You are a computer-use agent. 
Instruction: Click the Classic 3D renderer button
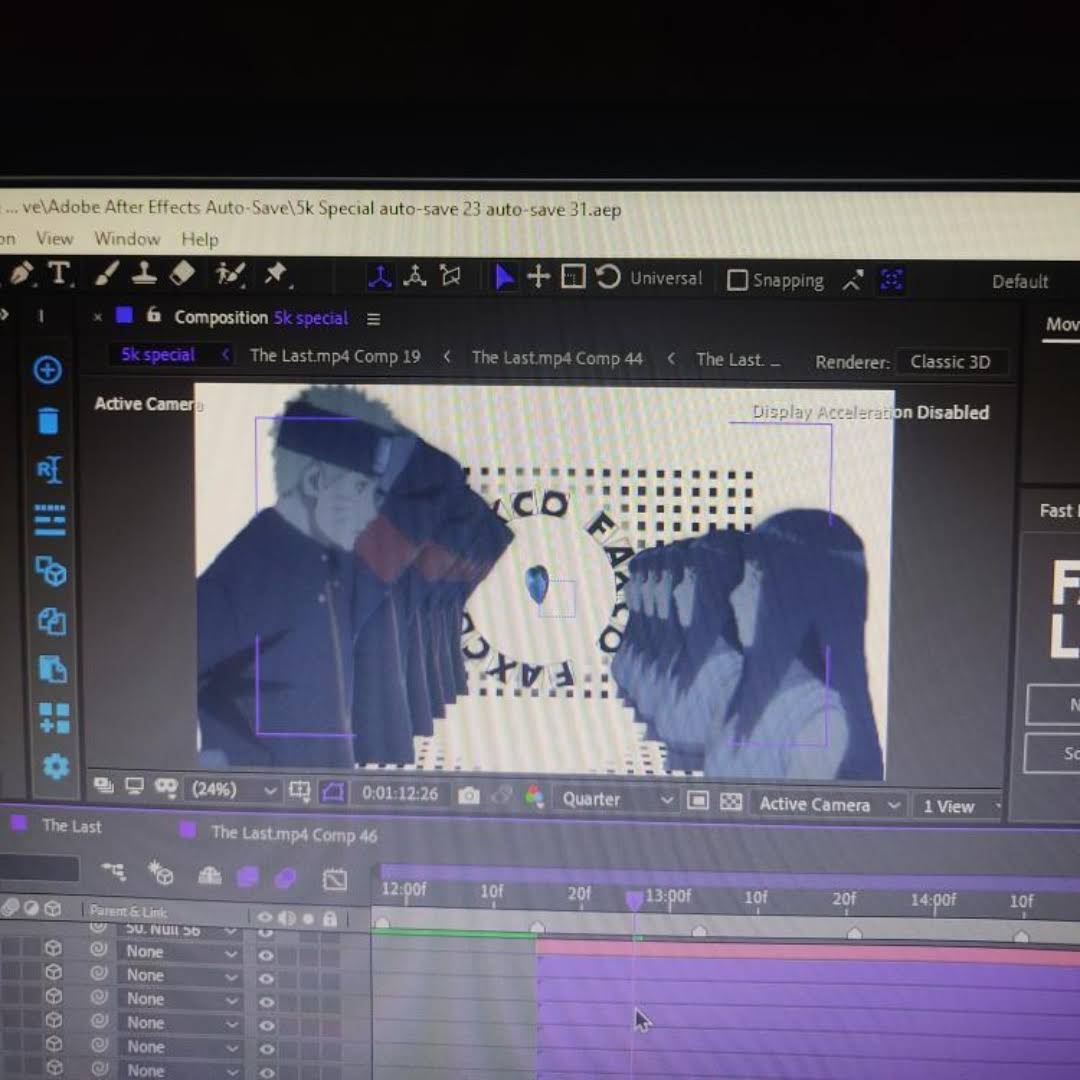[950, 362]
